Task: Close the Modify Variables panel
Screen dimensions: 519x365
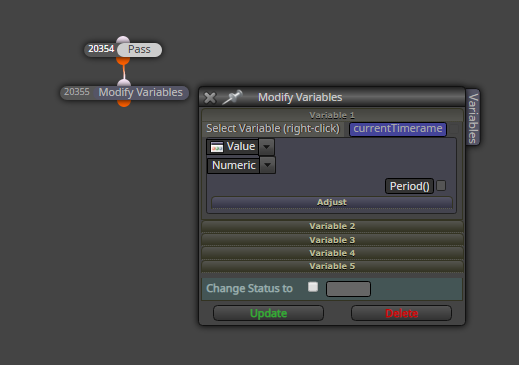Action: pos(210,98)
